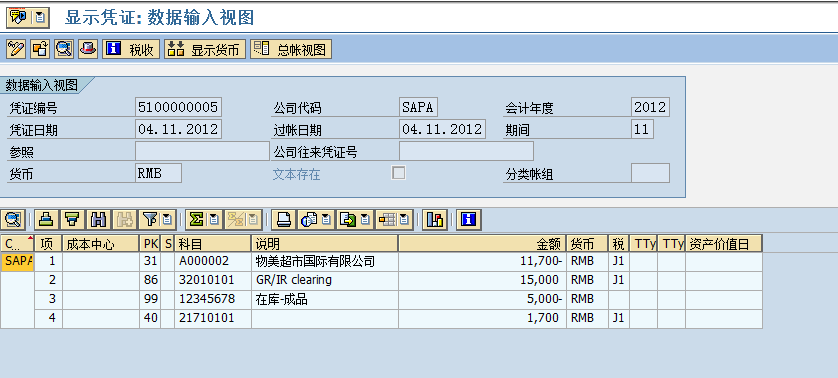Open the 总帐视图 button

291,49
